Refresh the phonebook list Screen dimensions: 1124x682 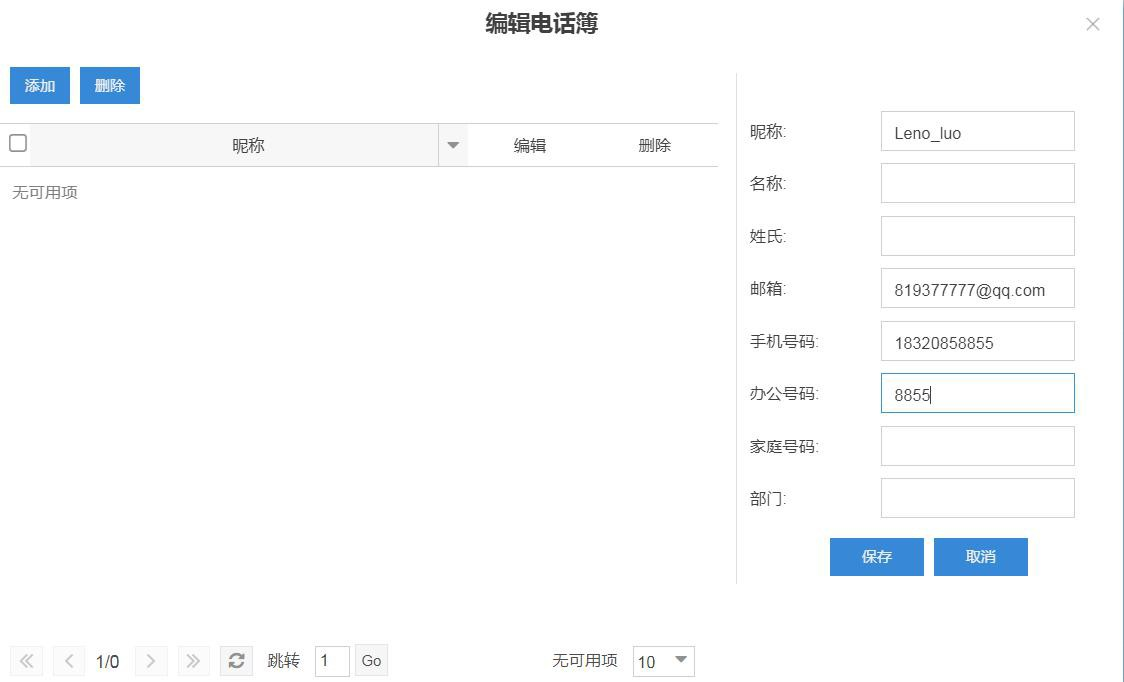(236, 660)
